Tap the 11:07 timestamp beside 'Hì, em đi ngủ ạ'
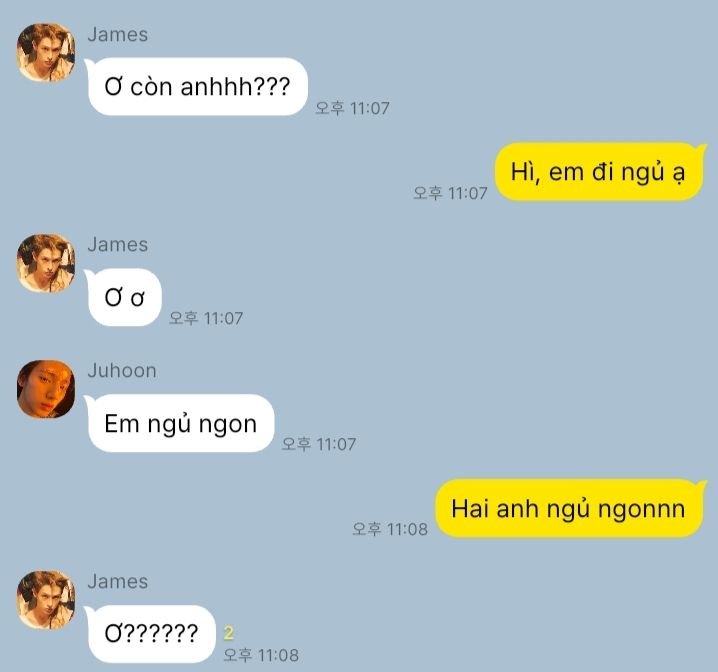Screen dimensions: 718x672 pyautogui.click(x=450, y=193)
